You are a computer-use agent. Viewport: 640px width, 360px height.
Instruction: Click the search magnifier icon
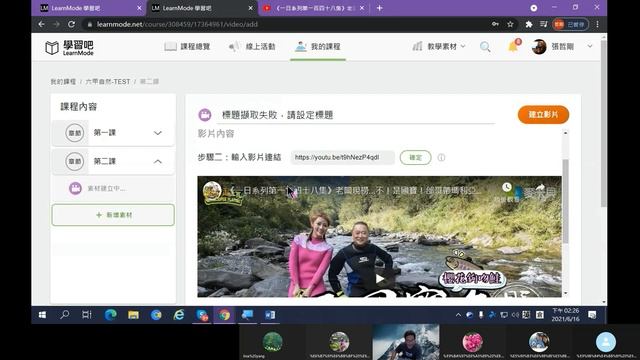point(485,47)
